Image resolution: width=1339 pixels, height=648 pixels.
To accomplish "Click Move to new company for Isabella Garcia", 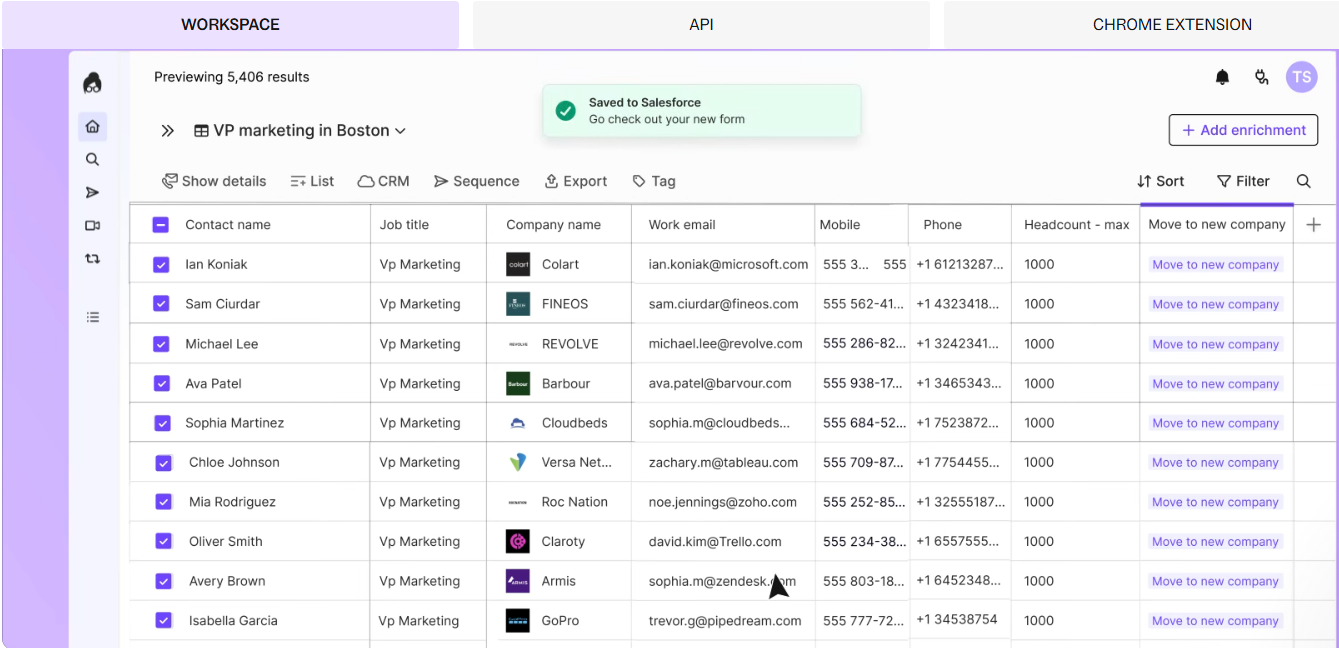I will pos(1215,621).
